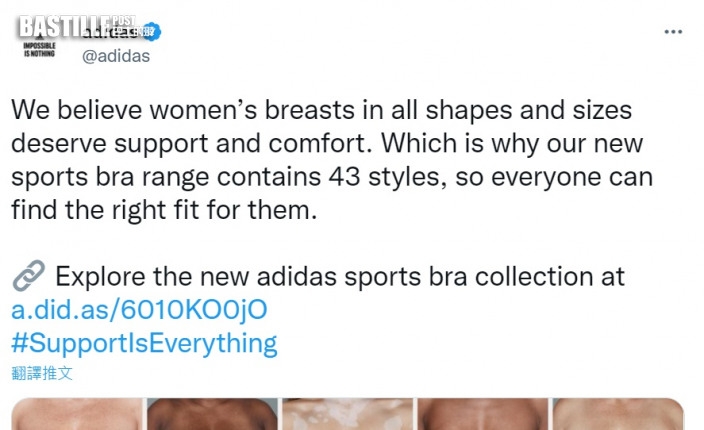Click the 翻譯推文 translate tweet link

click(x=42, y=372)
